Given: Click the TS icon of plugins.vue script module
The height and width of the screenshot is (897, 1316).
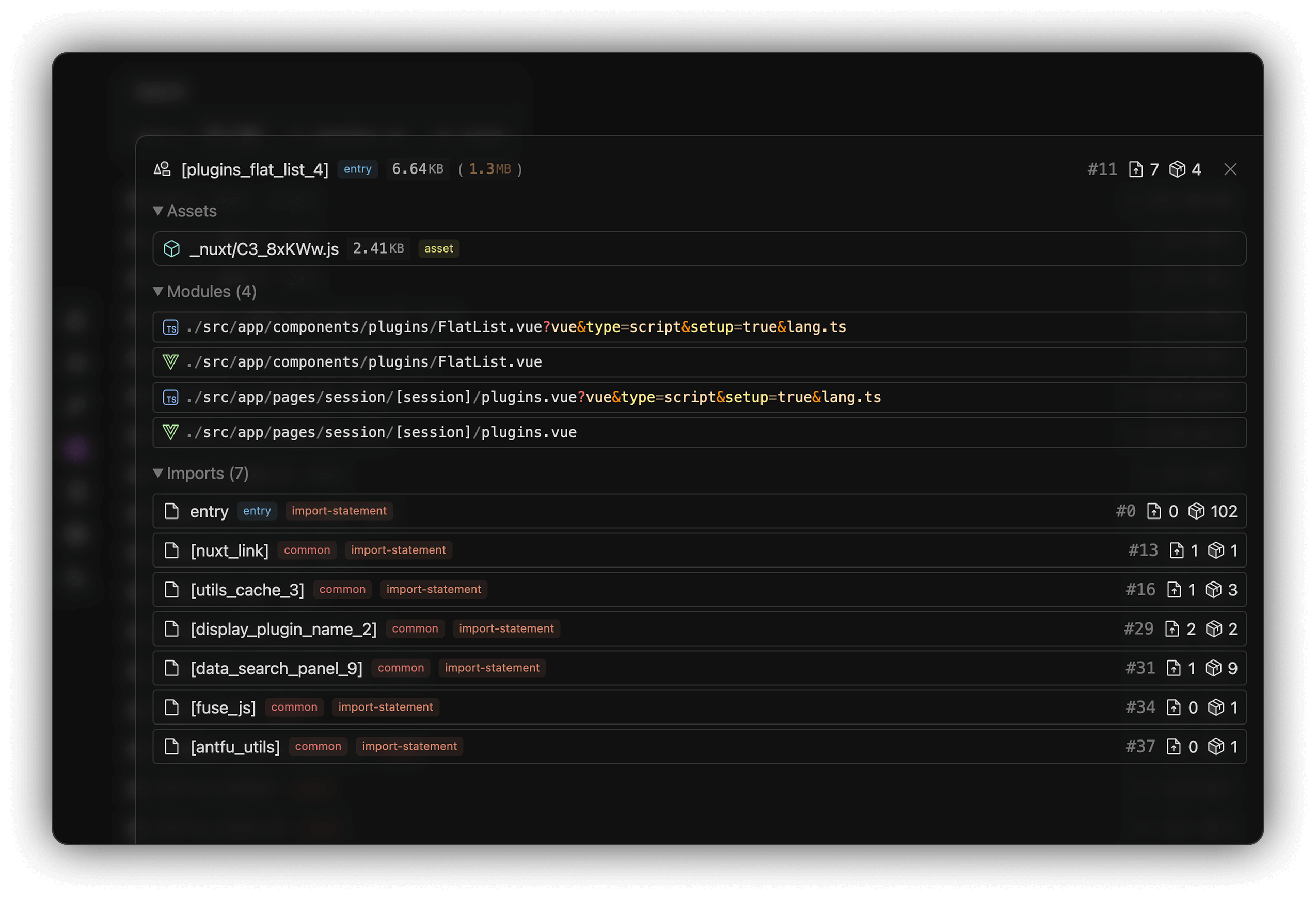Looking at the screenshot, I should 170,398.
